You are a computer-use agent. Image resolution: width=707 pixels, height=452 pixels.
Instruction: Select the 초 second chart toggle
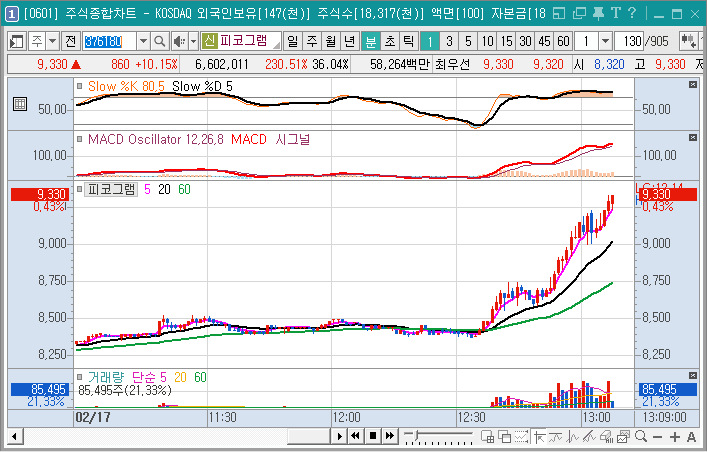click(390, 42)
